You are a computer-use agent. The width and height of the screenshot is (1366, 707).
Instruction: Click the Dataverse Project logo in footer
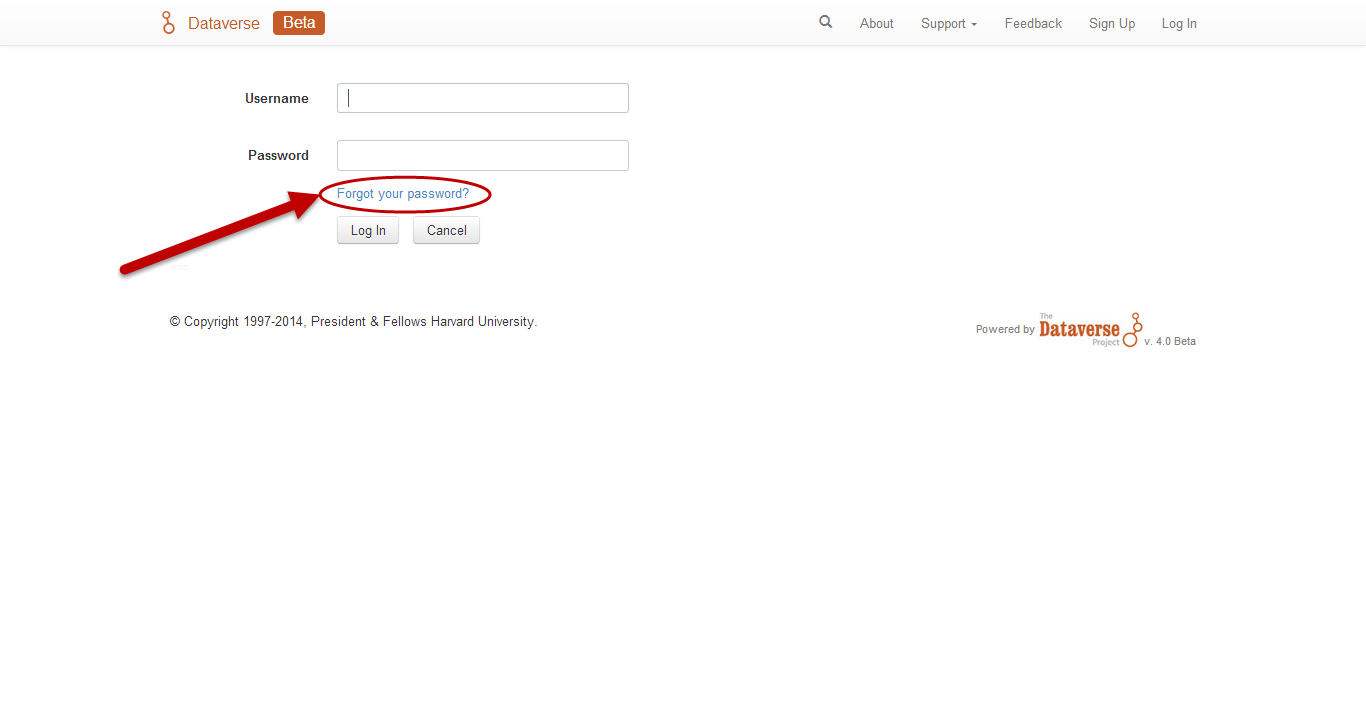(1090, 329)
